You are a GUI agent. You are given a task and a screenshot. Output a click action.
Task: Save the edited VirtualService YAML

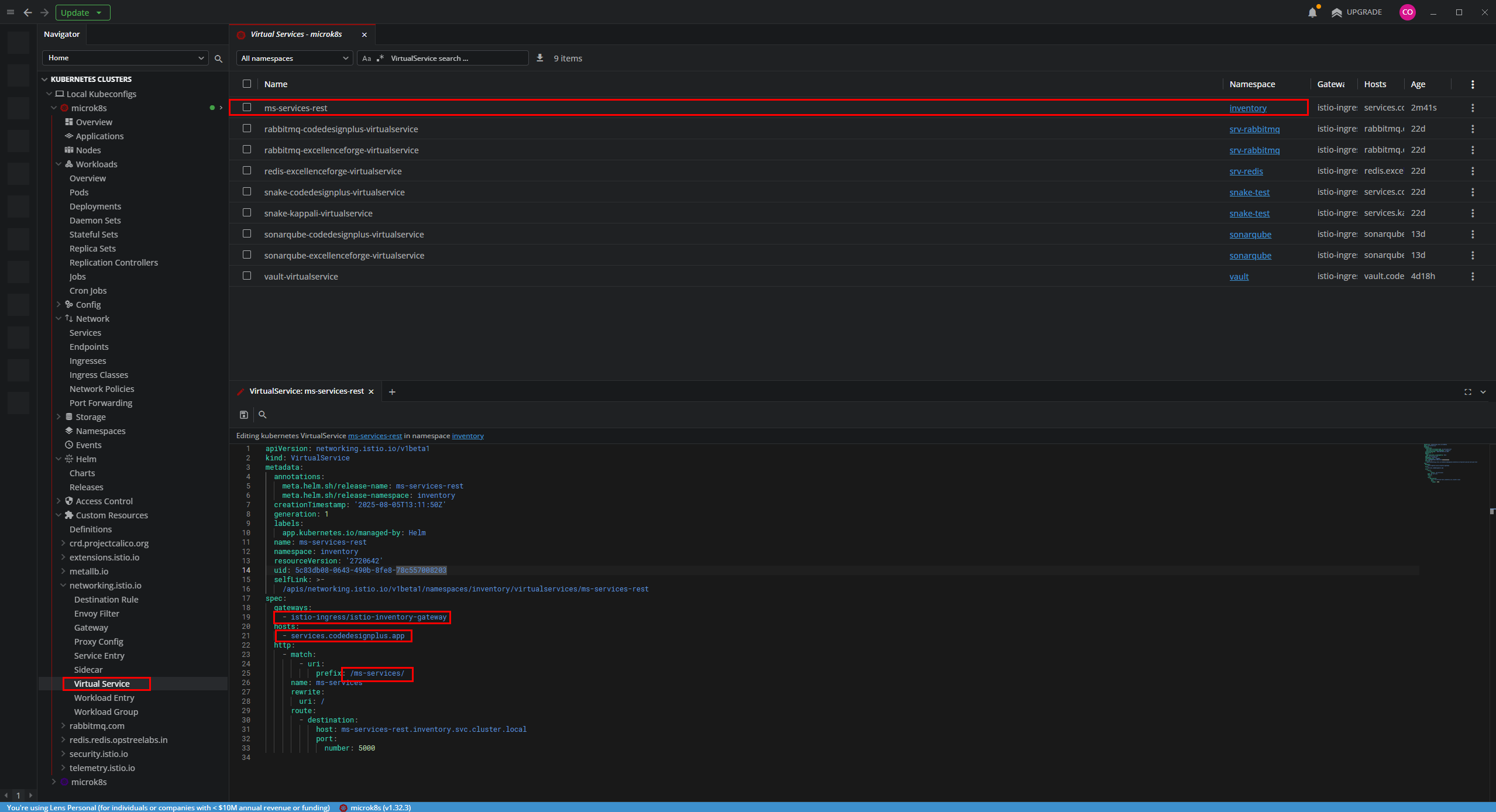click(x=244, y=415)
